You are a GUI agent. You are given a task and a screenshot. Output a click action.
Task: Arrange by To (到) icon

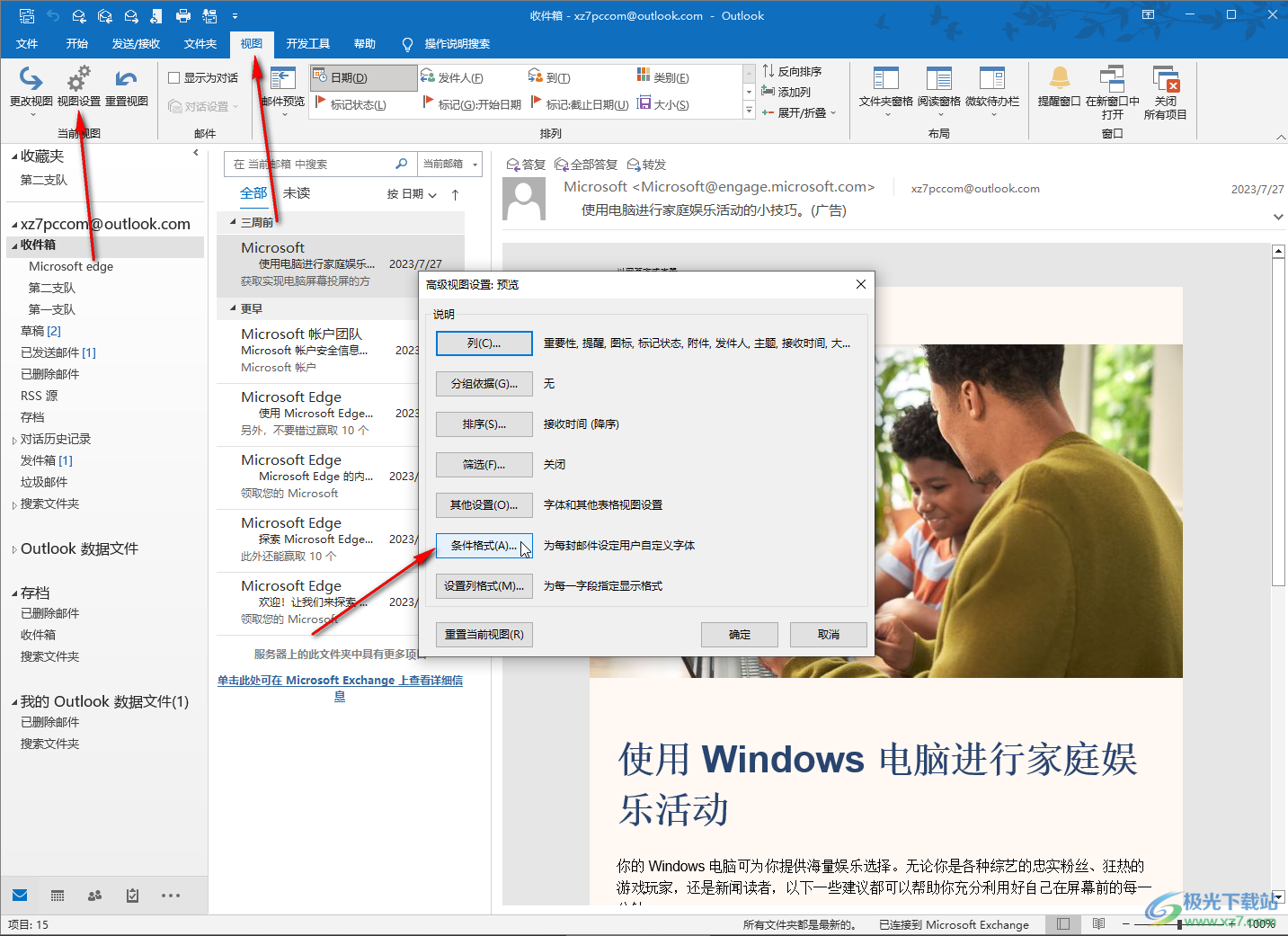tap(536, 76)
